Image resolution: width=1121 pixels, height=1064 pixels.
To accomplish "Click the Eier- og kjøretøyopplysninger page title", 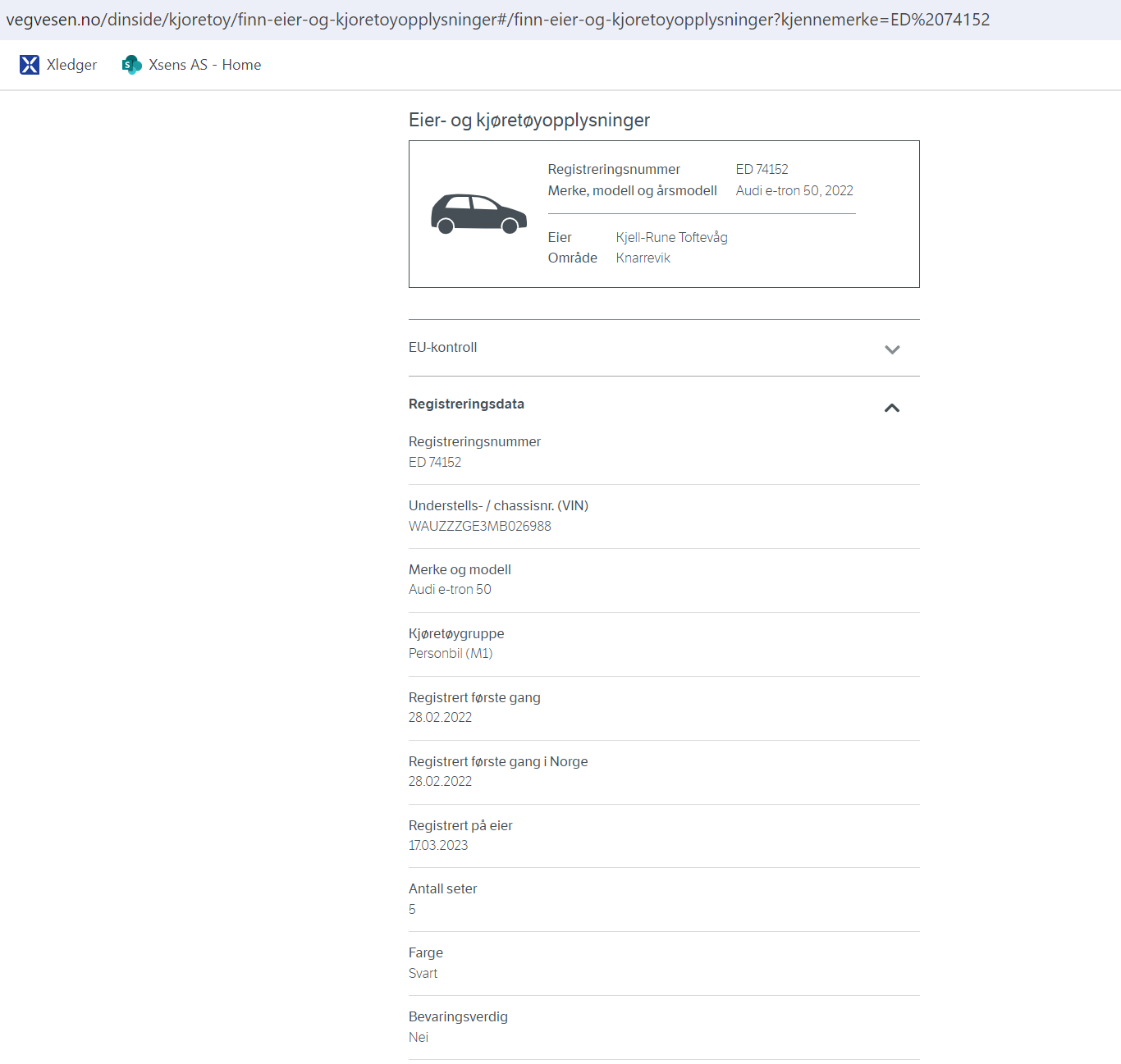I will 529,121.
